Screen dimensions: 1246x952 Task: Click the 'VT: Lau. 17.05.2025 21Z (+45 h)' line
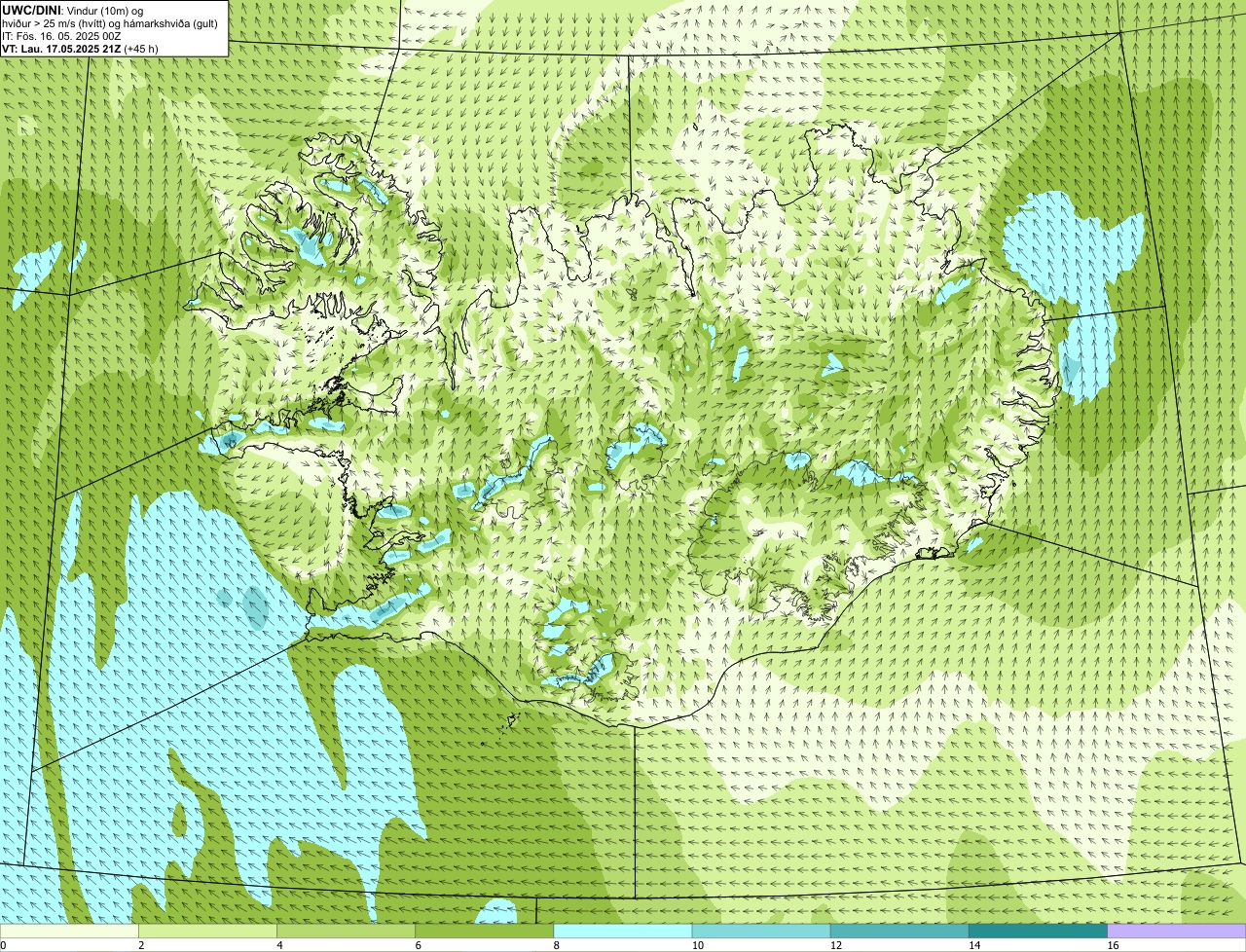(80, 48)
